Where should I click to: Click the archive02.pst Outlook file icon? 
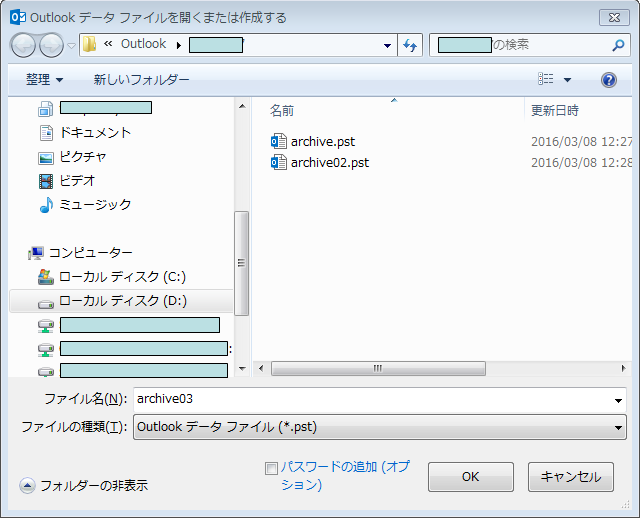[278, 162]
